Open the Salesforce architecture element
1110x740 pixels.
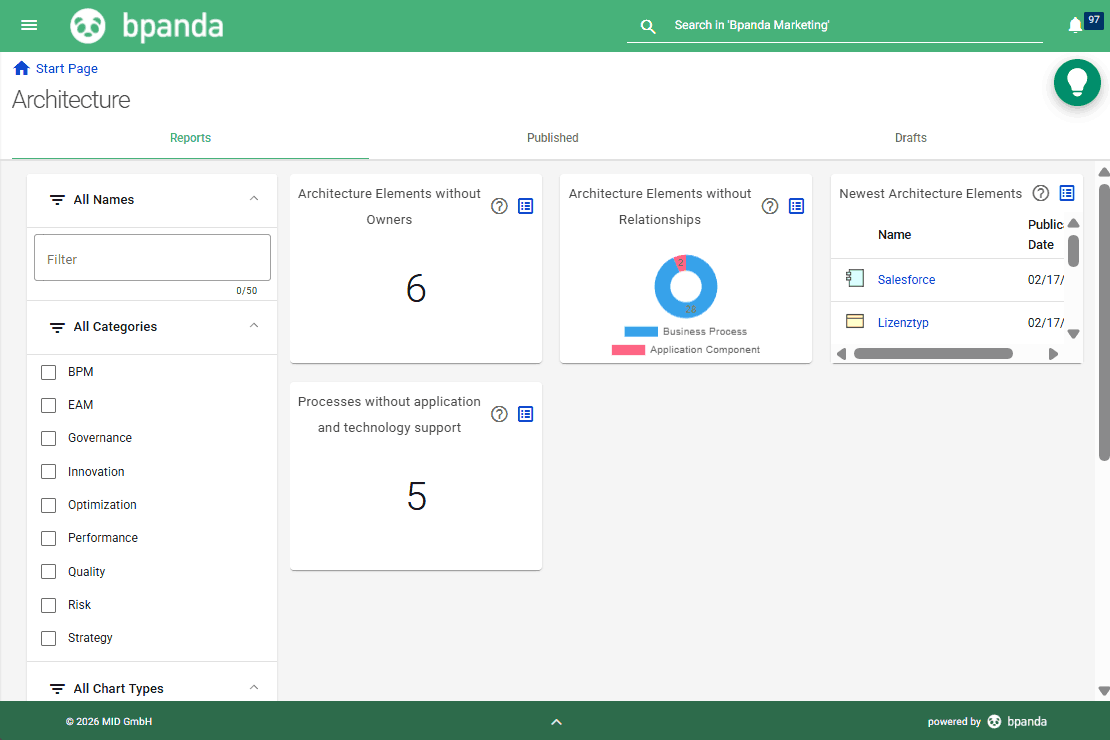pyautogui.click(x=906, y=280)
